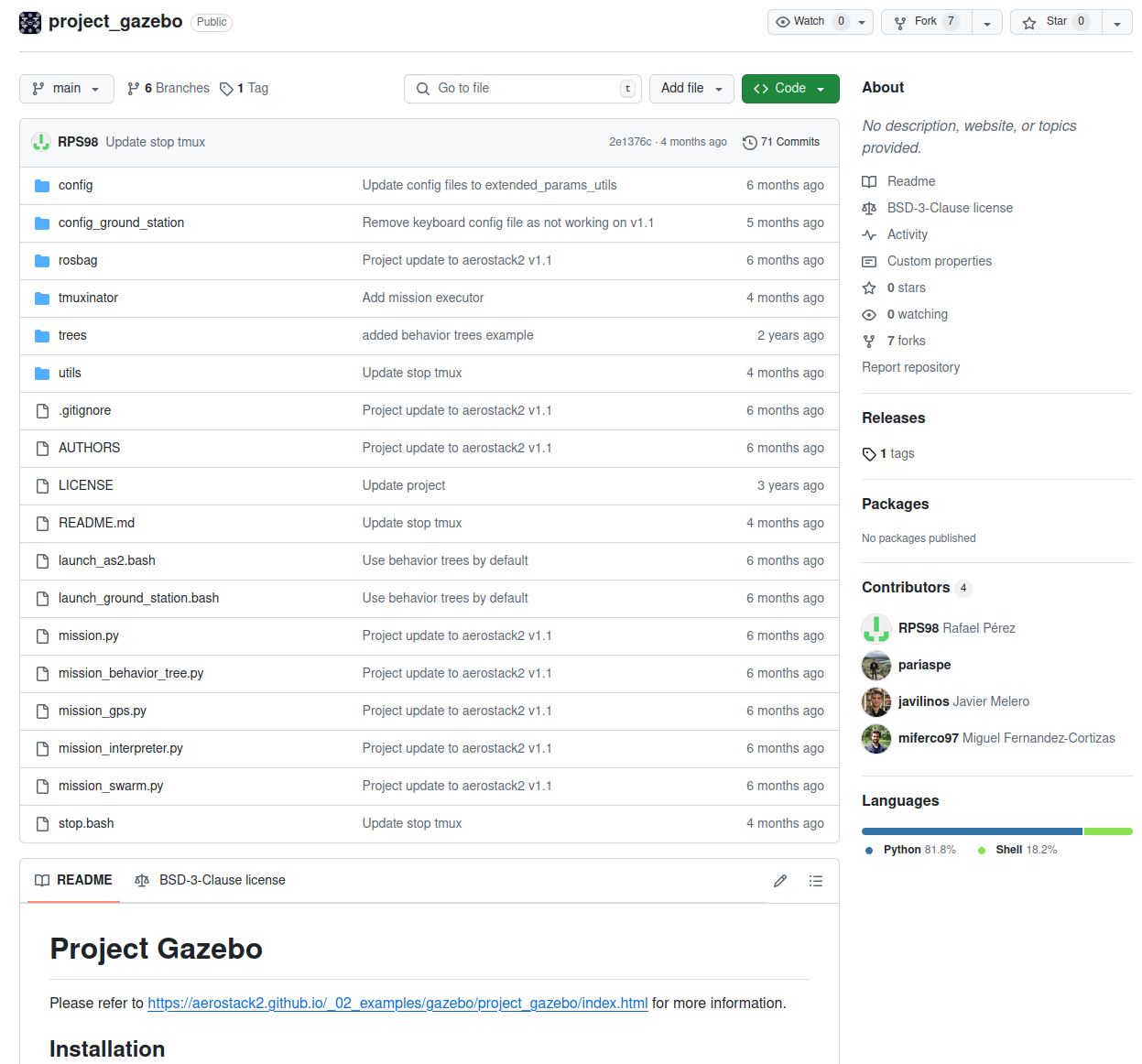Expand the green Code dropdown
This screenshot has width=1142, height=1064.
(789, 89)
